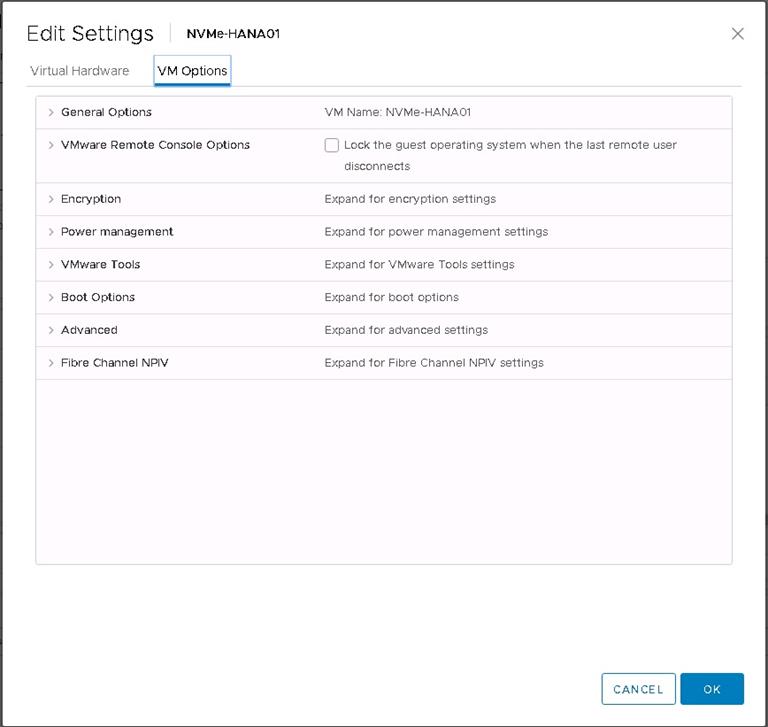The image size is (768, 727).
Task: Expand the VMware Remote Console Options chevron
Action: 51,145
